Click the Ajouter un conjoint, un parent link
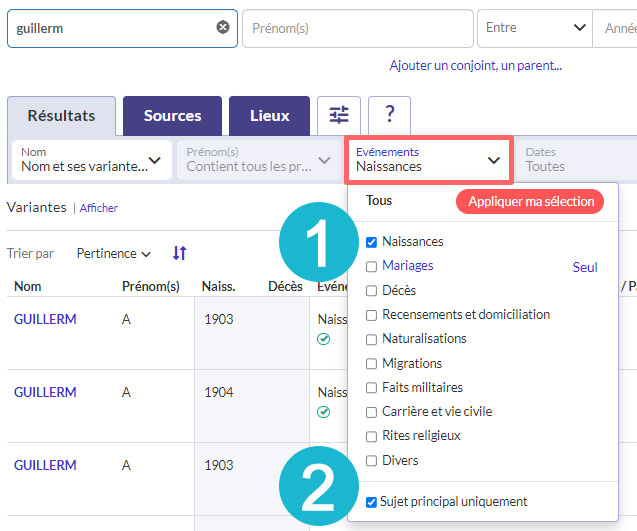This screenshot has height=531, width=637. (x=475, y=66)
